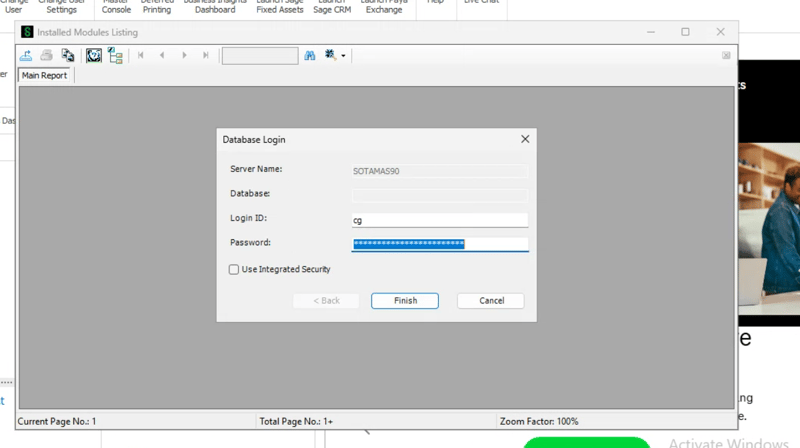Click into the Password field
This screenshot has height=448, width=800.
[439, 243]
